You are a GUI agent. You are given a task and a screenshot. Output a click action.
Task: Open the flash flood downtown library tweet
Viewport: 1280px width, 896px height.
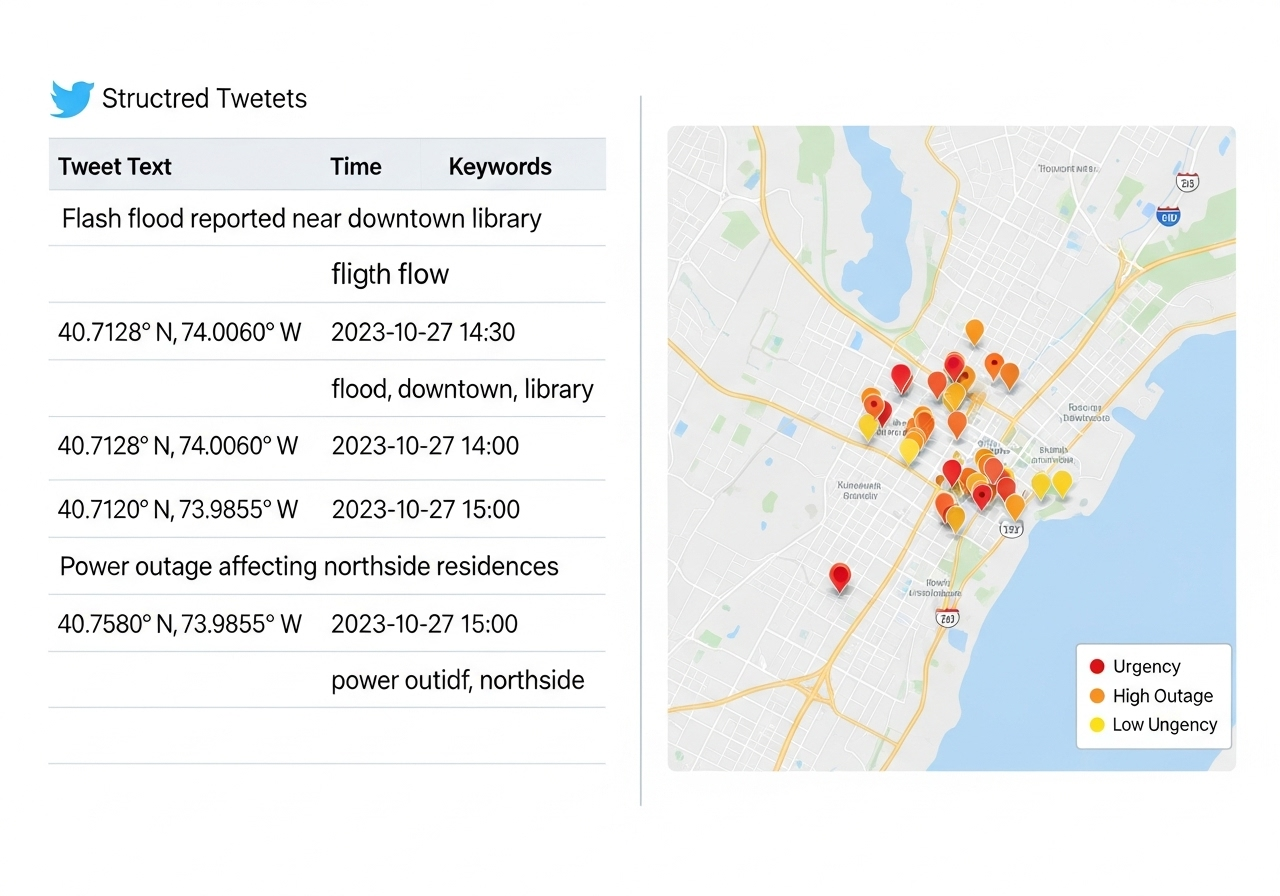pyautogui.click(x=301, y=219)
